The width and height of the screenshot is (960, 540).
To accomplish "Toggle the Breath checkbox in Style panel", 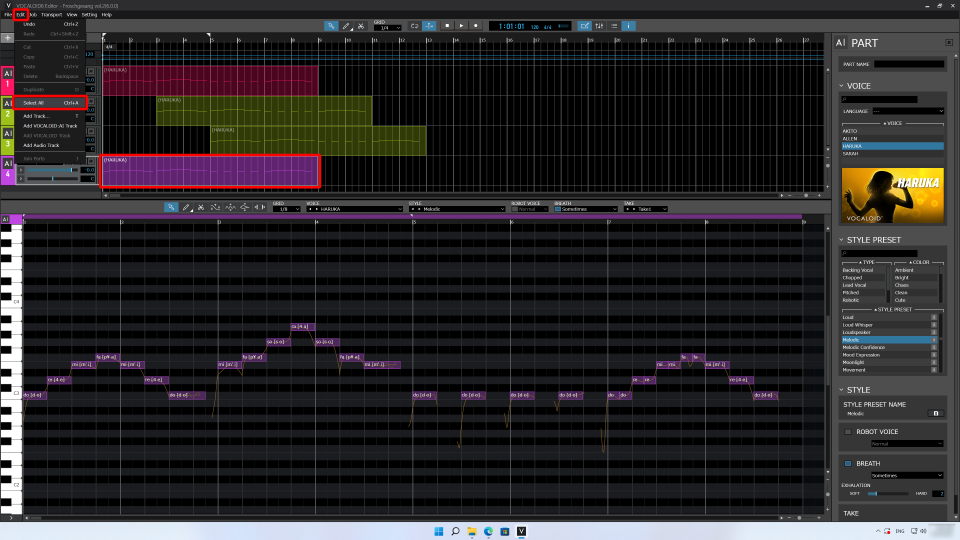I will [847, 463].
